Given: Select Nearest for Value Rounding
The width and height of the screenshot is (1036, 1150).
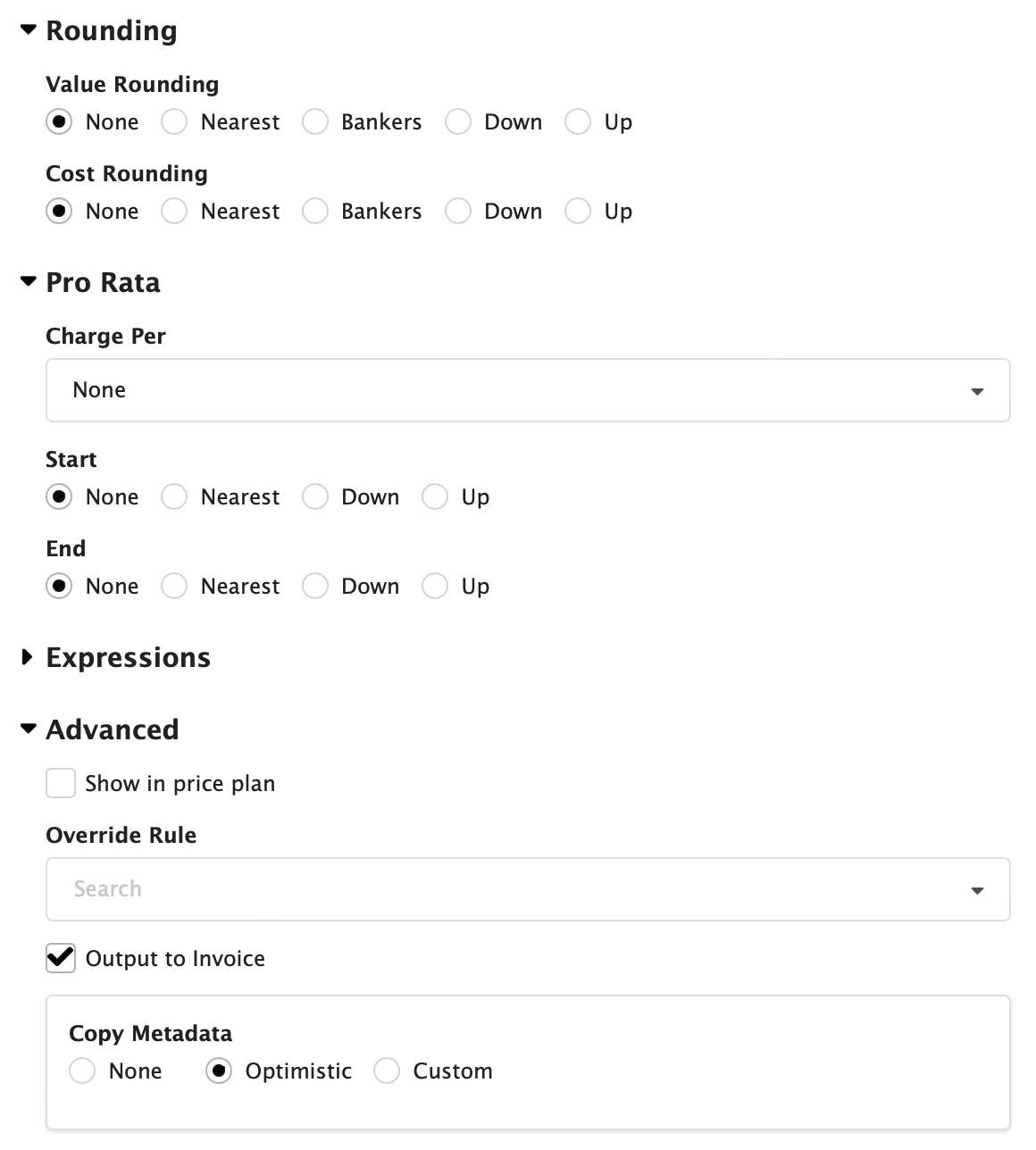Looking at the screenshot, I should (174, 122).
